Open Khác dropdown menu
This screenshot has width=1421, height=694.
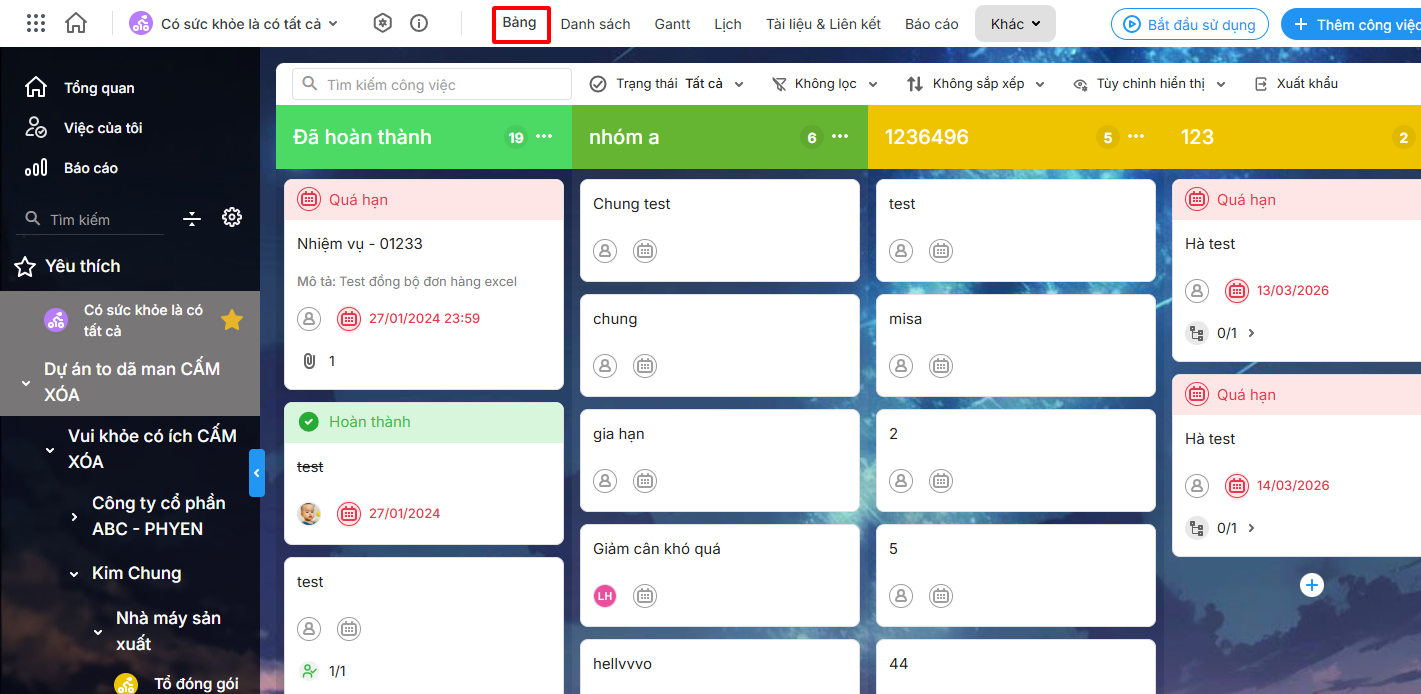pyautogui.click(x=1015, y=23)
